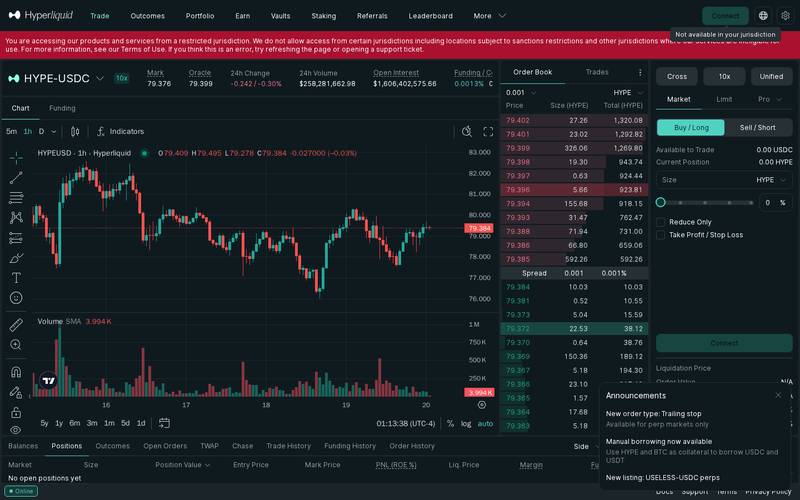Screen dimensions: 800x500
Task: Click the 79.372 bid price row
Action: [x=574, y=329]
